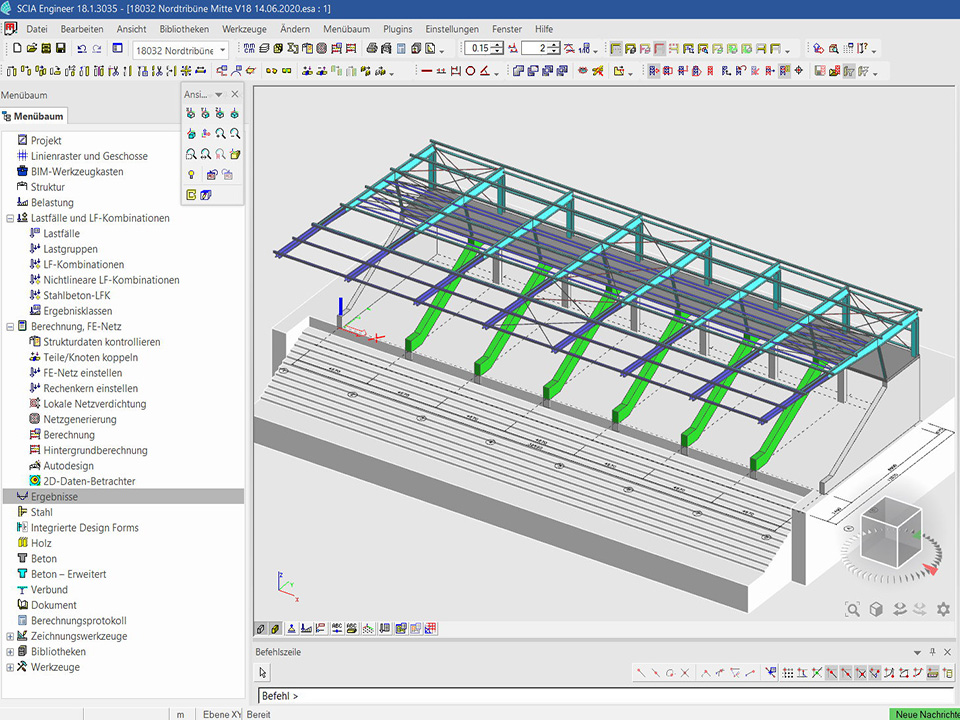The image size is (960, 720).
Task: Click the Print icon in toolbar
Action: (372, 48)
